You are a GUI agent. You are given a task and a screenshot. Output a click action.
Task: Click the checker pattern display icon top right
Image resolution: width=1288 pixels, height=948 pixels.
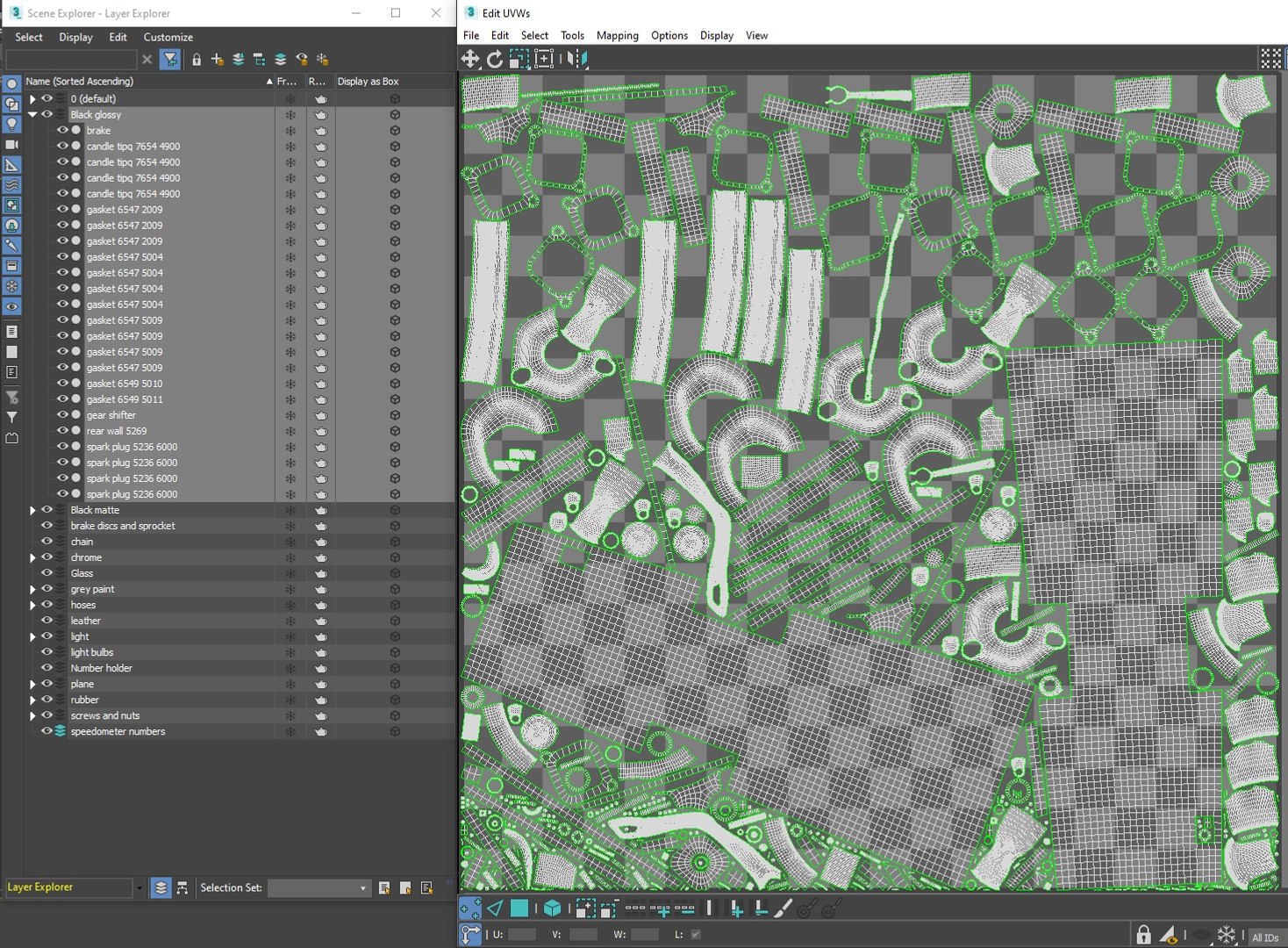coord(1271,59)
